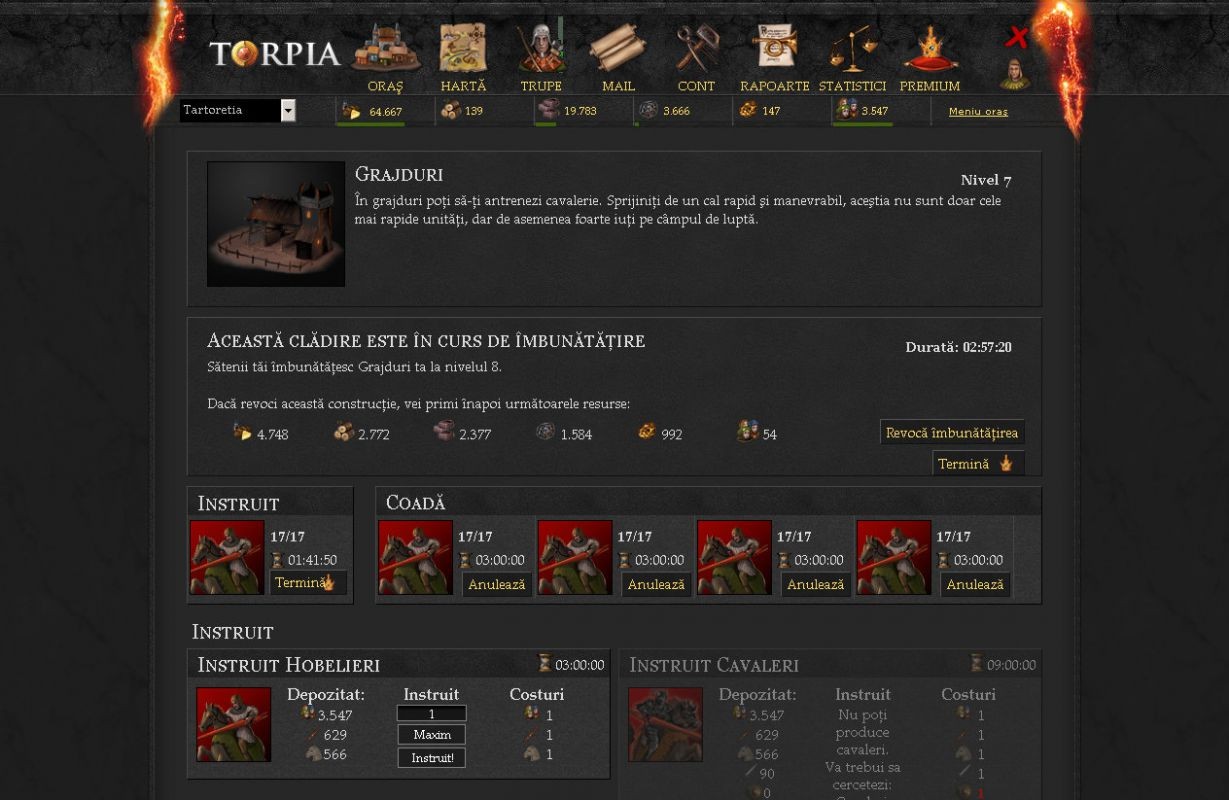Open the Statistici scales icon
This screenshot has width=1229, height=800.
click(x=852, y=49)
